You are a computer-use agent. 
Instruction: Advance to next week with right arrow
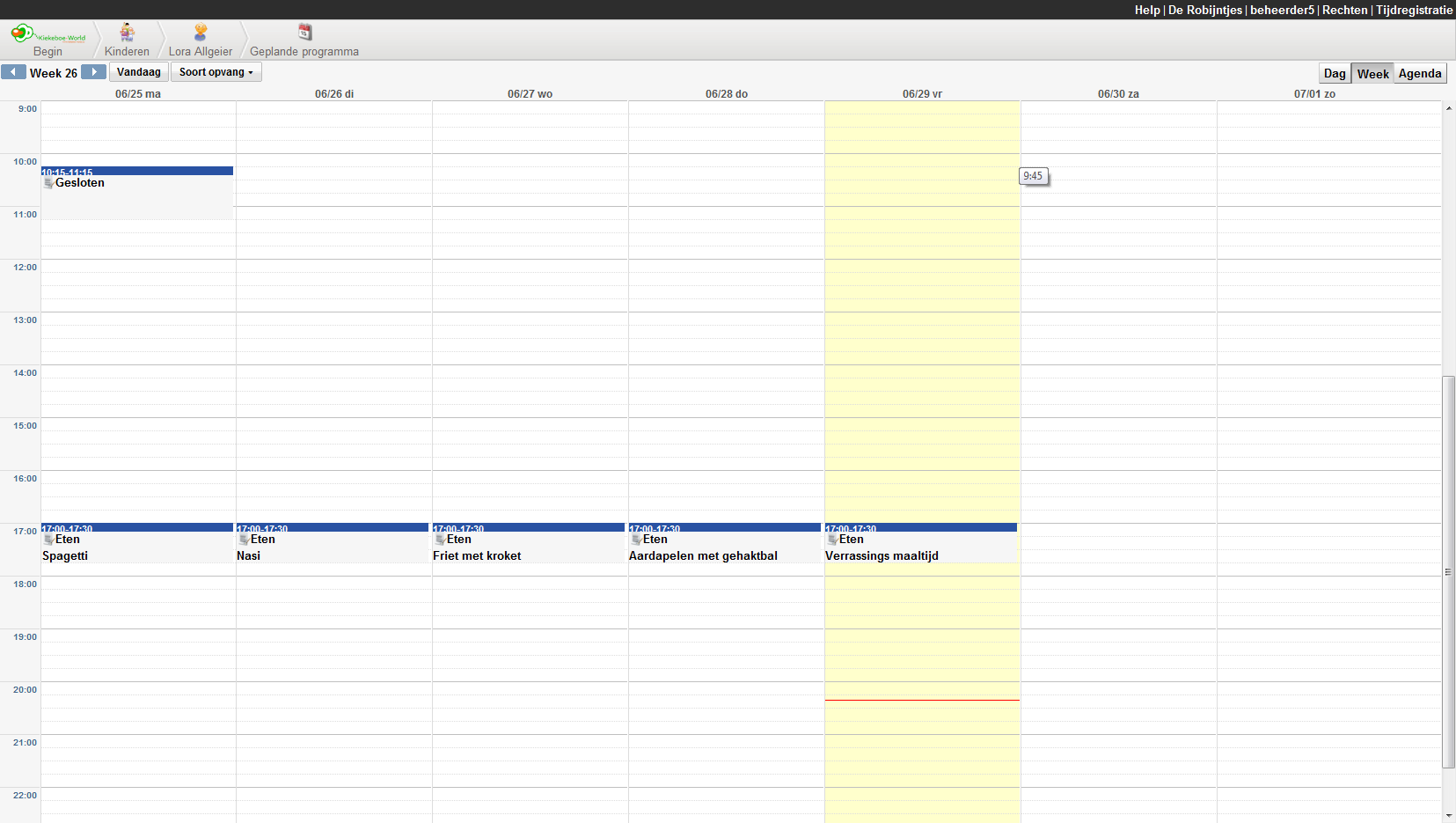click(x=93, y=72)
